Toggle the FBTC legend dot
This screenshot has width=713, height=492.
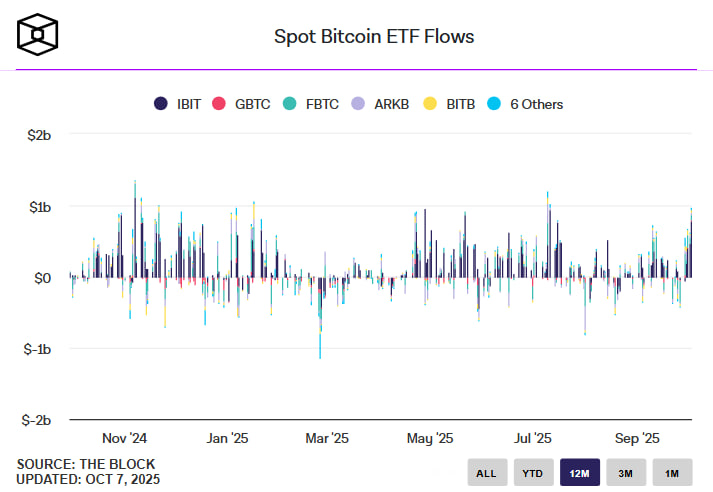(x=290, y=104)
